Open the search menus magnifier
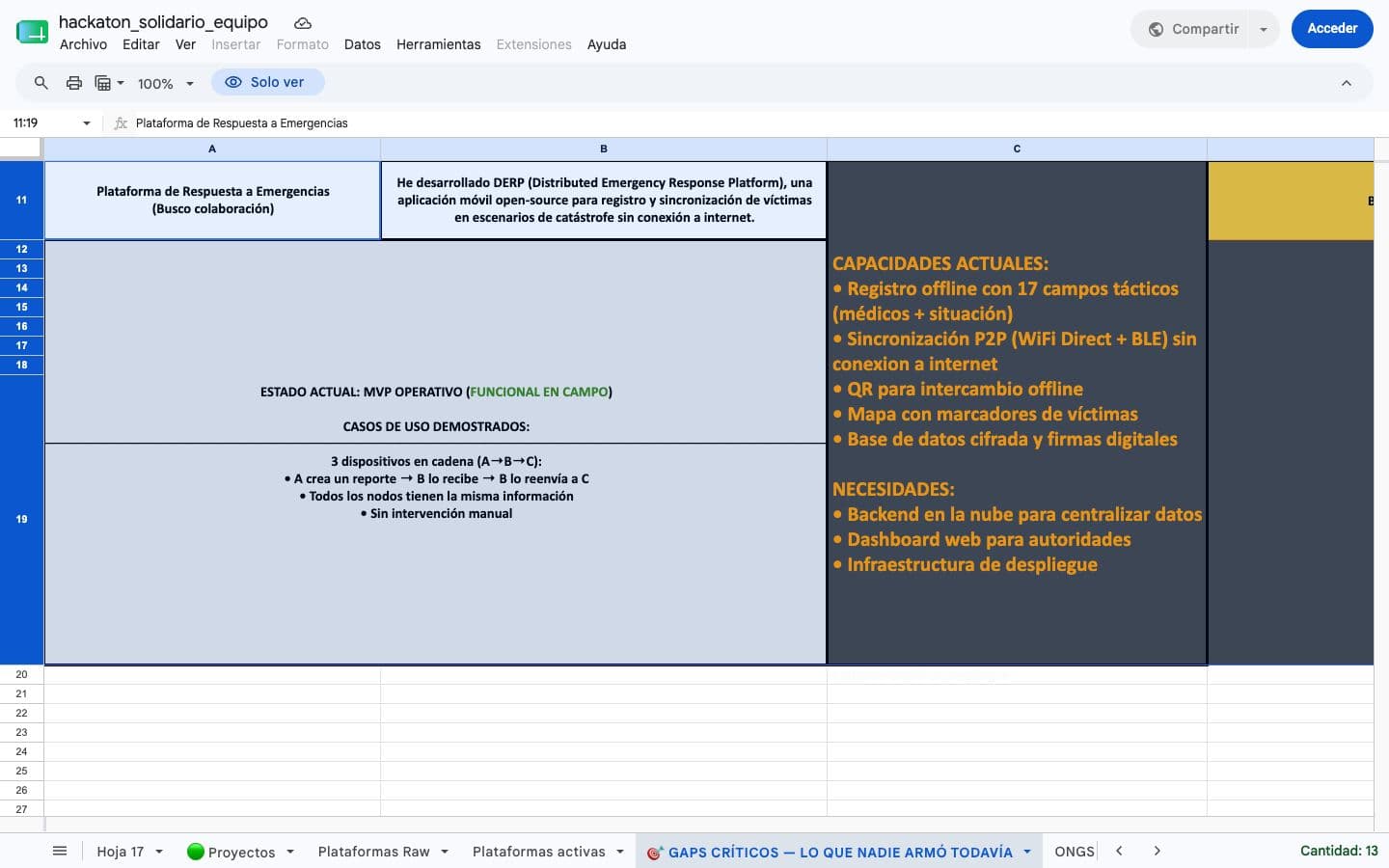The height and width of the screenshot is (868, 1389). [41, 83]
